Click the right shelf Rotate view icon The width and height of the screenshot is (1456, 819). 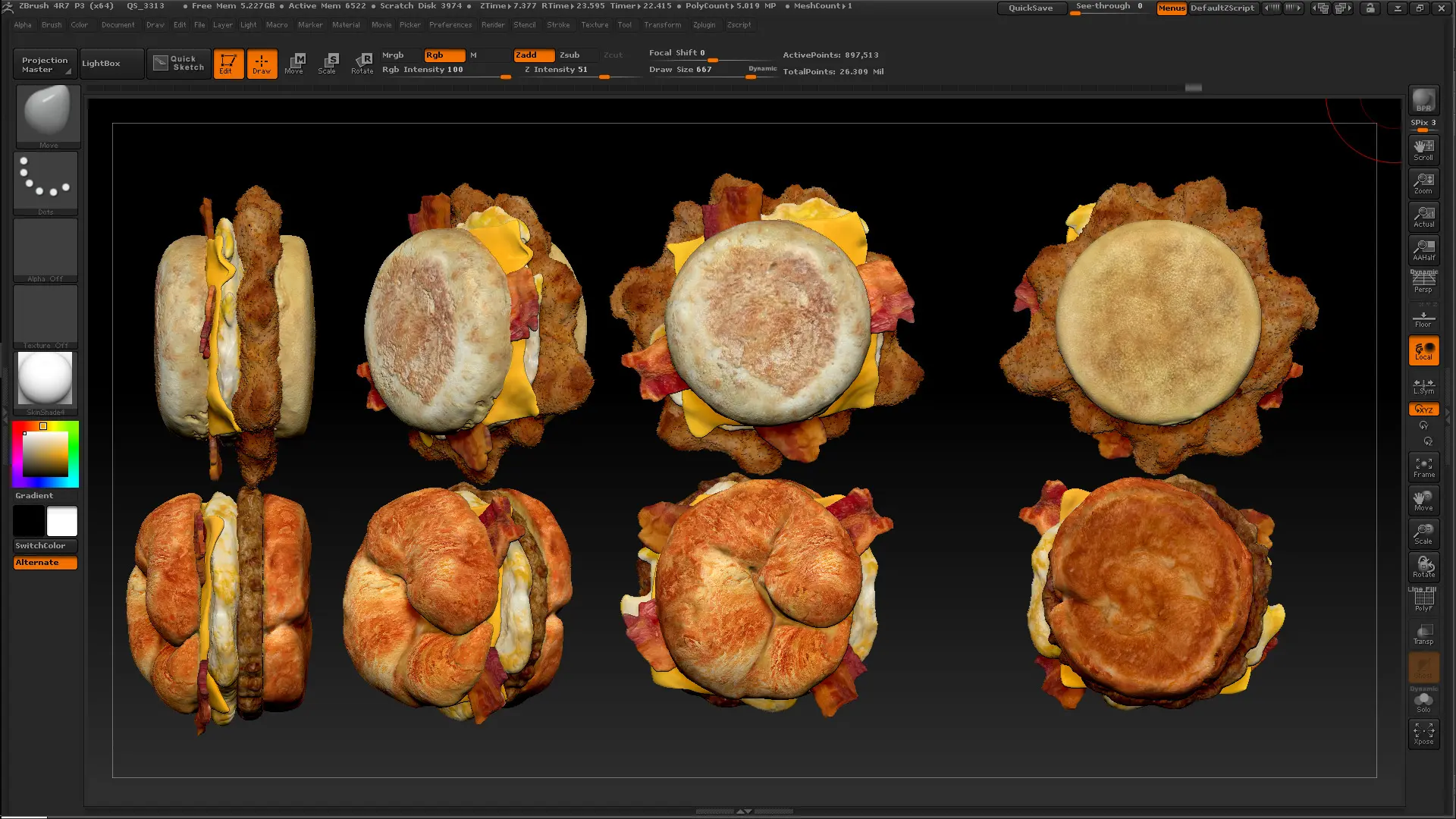(x=1423, y=567)
